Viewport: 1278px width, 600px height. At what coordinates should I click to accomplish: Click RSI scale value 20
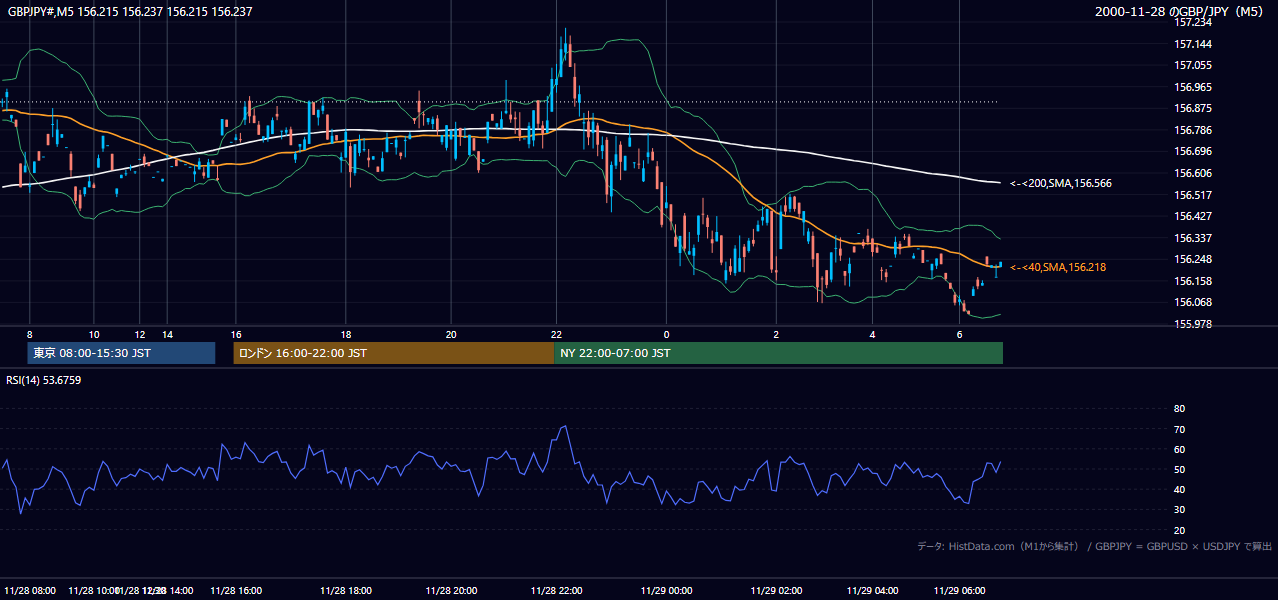click(x=1179, y=530)
